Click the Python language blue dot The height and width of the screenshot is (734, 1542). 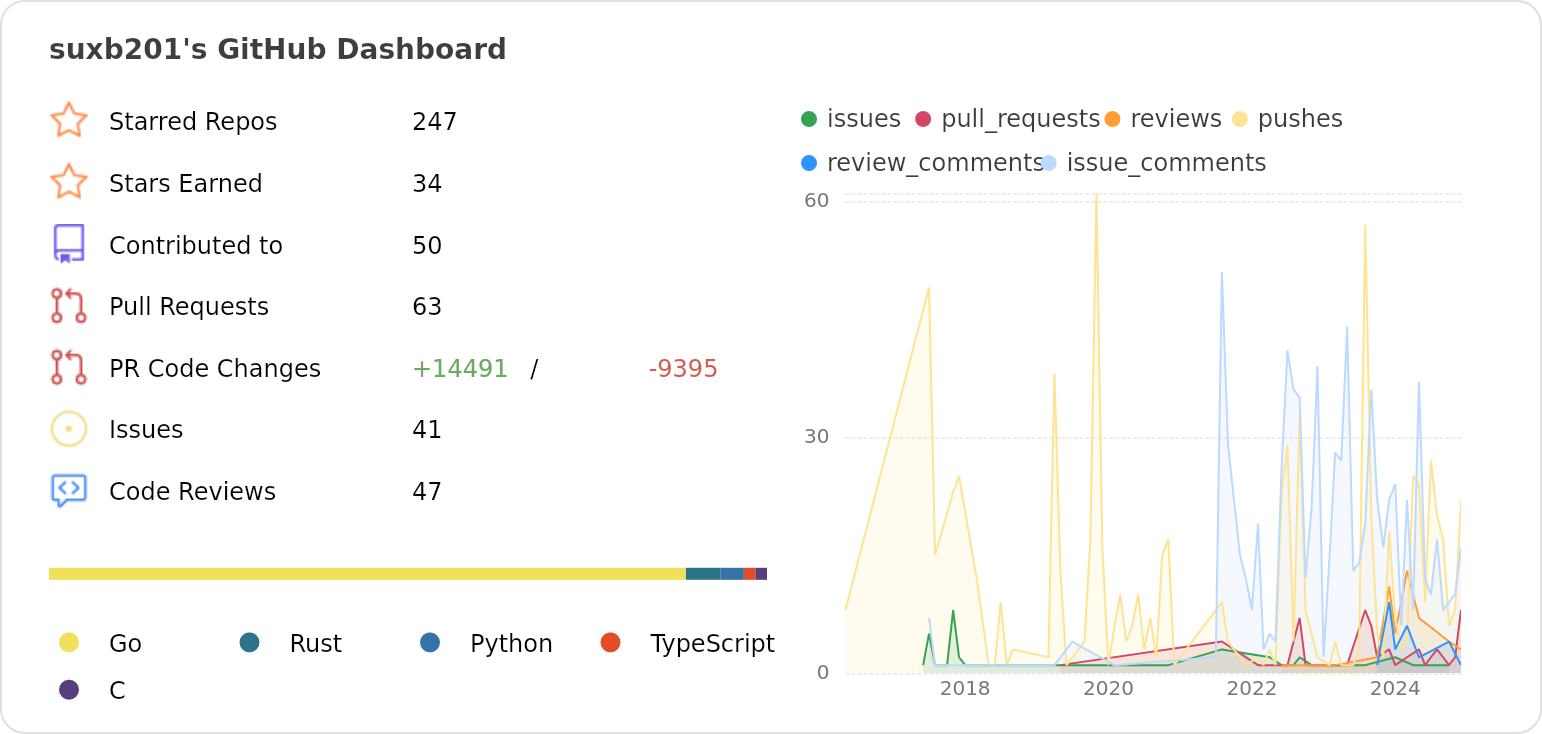tap(430, 642)
